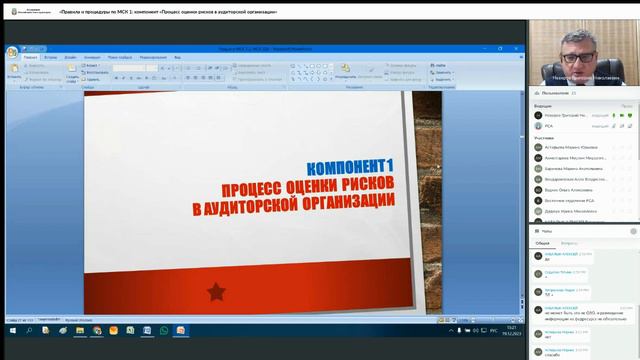Open the Font group dialog launcher
This screenshot has width=640, height=360.
coord(179,87)
